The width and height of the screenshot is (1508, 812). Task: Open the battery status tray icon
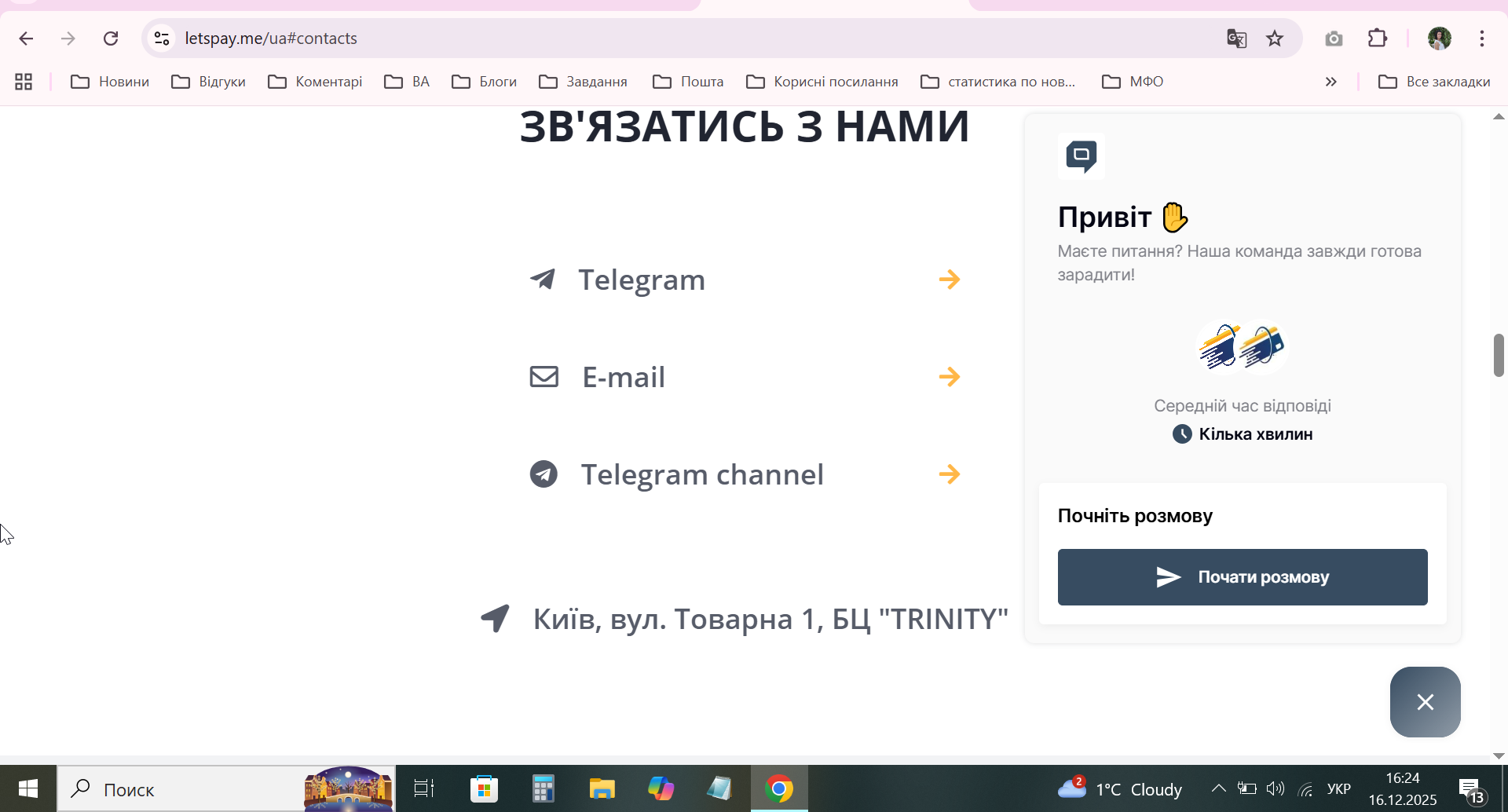pos(1246,788)
